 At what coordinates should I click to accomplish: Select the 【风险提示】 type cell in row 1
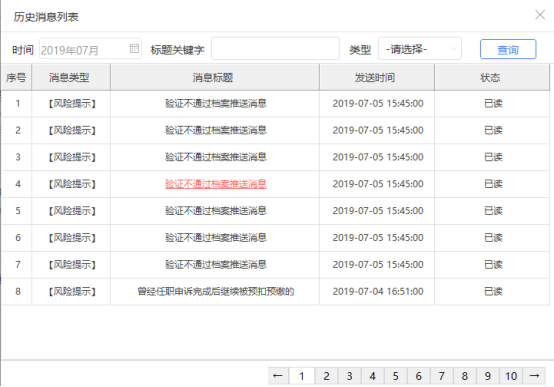(x=71, y=103)
